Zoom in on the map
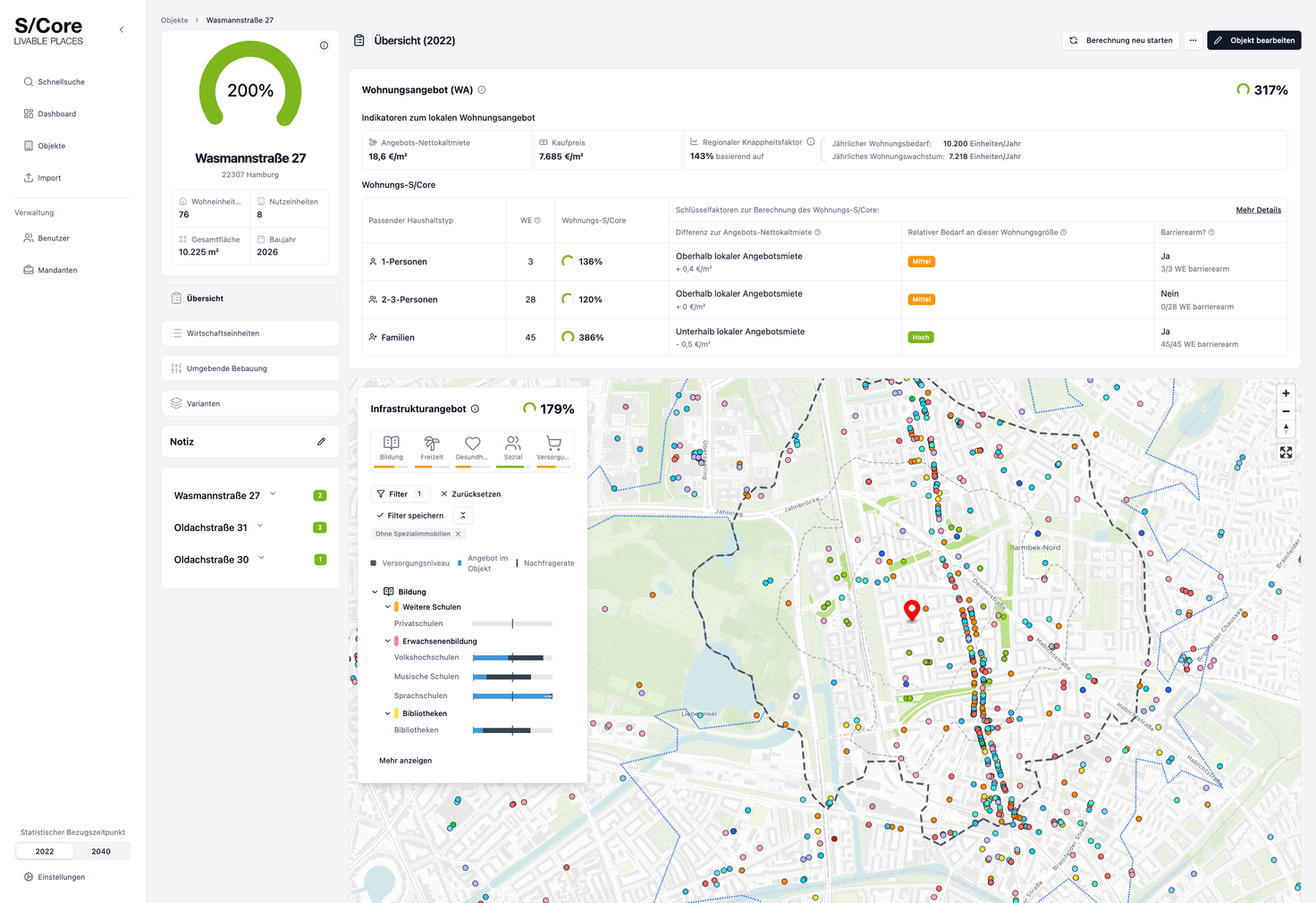The height and width of the screenshot is (903, 1316). pos(1286,393)
